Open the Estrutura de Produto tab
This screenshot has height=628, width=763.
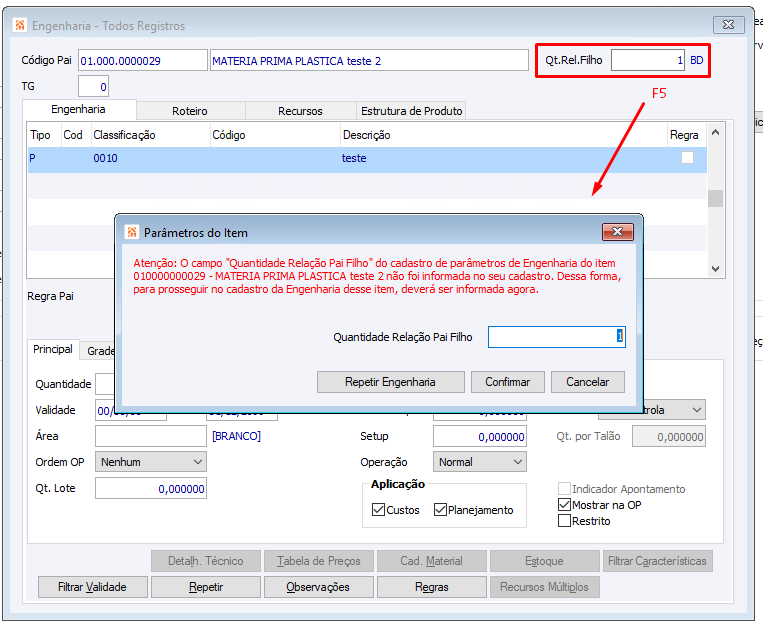pos(412,111)
